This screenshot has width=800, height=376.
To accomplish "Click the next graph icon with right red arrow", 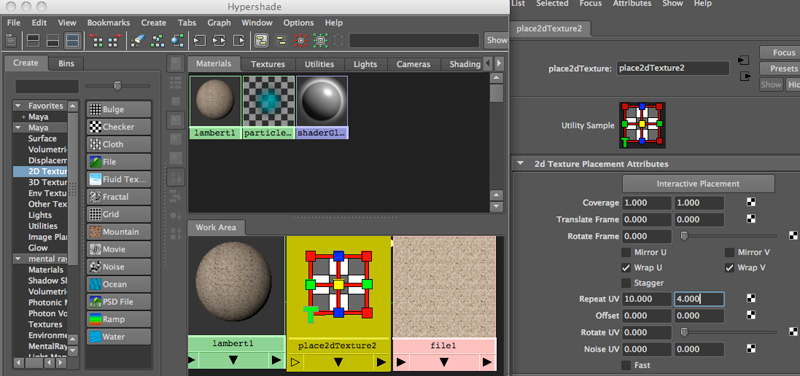I will coord(115,40).
